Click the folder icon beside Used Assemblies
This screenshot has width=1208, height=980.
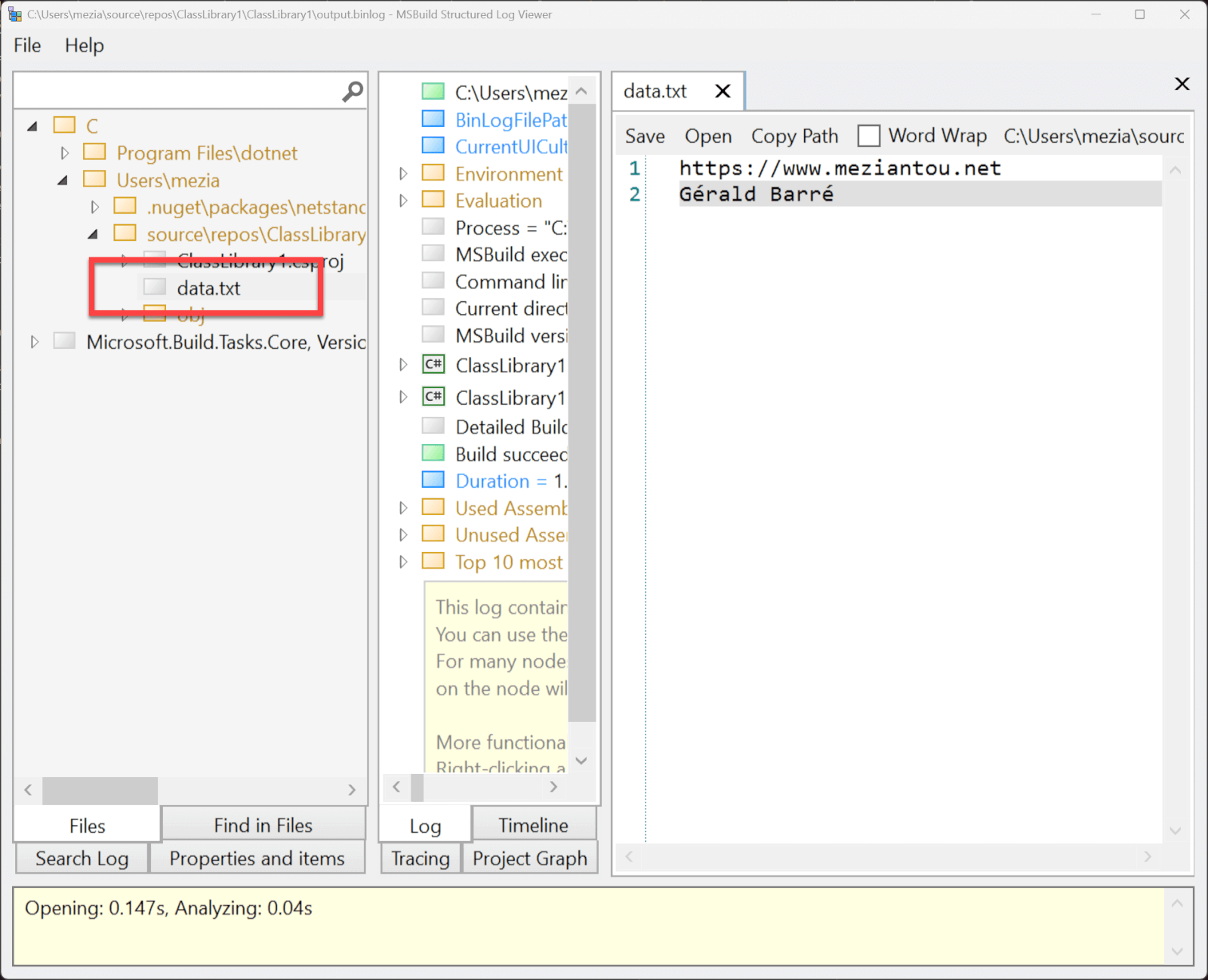click(433, 507)
